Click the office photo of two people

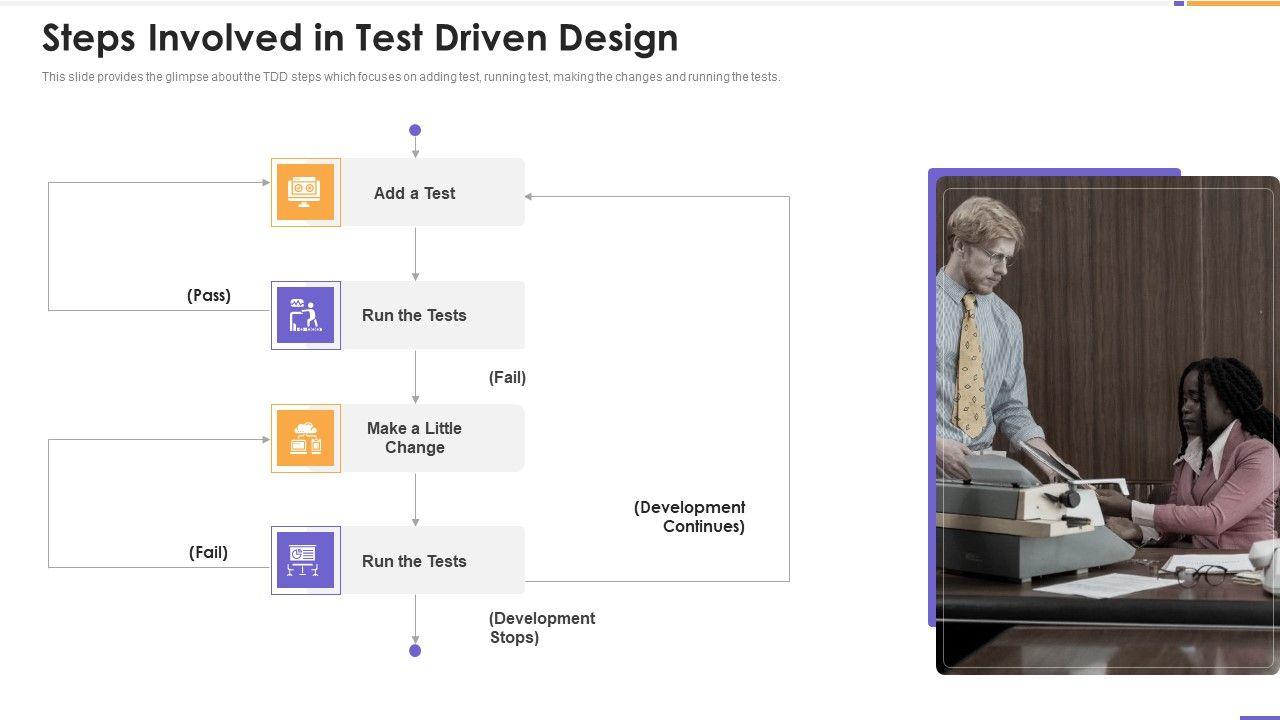1107,425
